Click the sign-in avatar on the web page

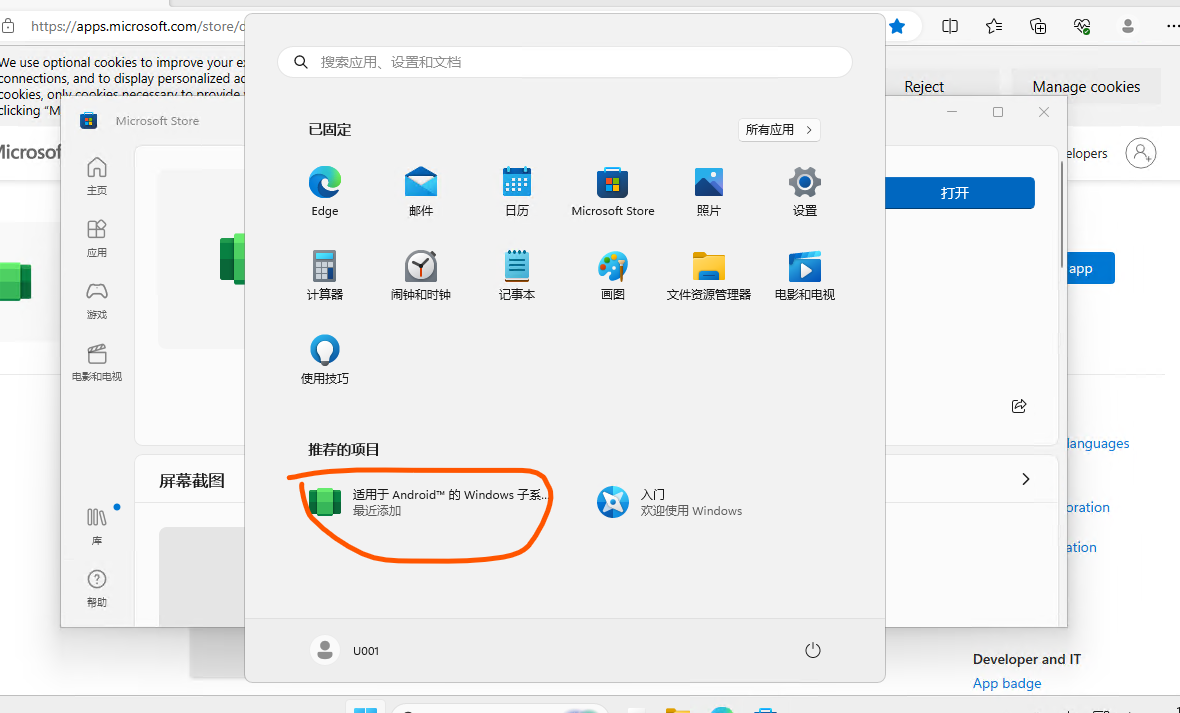point(1141,153)
